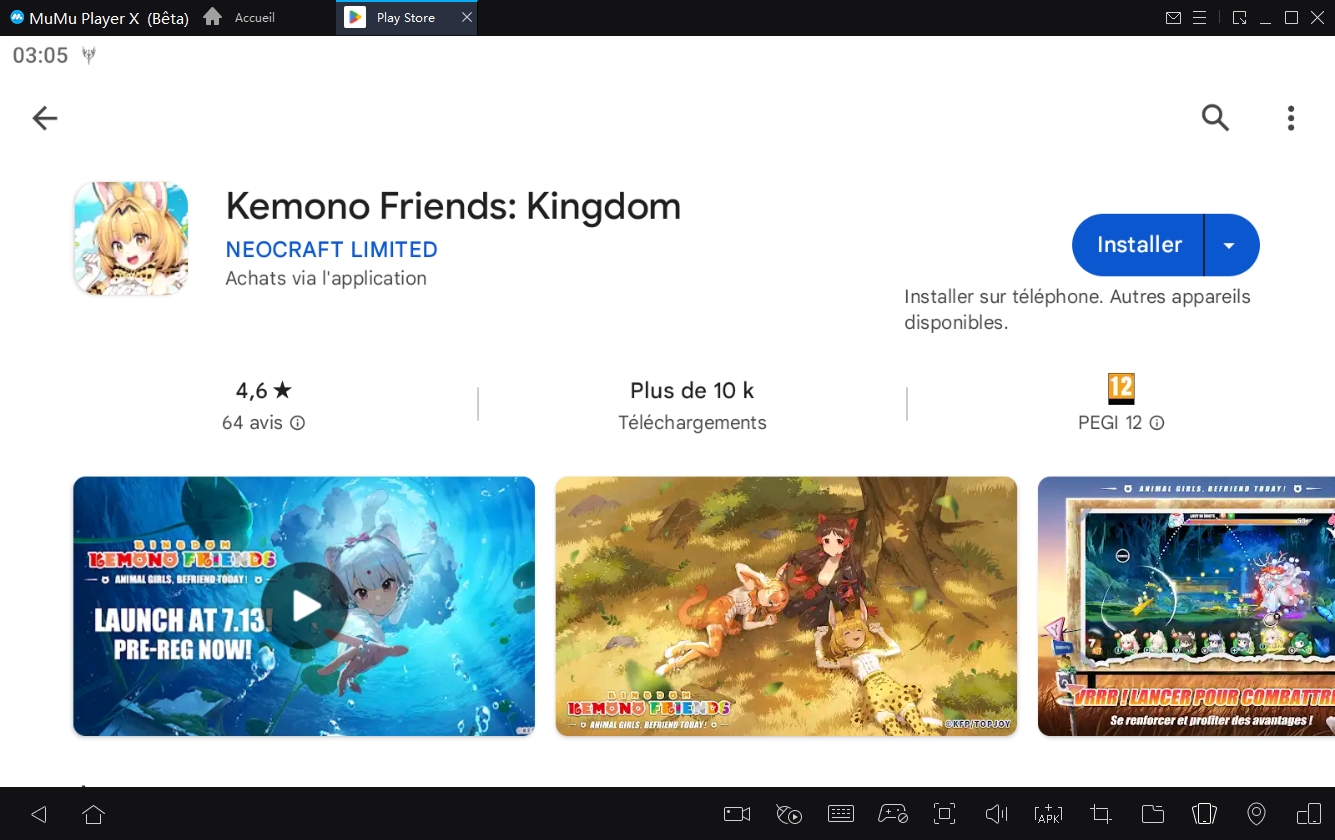This screenshot has width=1335, height=840.
Task: Open MuMu Player messages inbox
Action: click(1172, 17)
